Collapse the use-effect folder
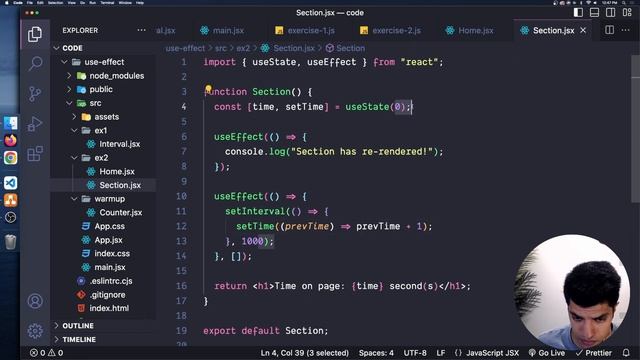The height and width of the screenshot is (360, 640). point(64,62)
